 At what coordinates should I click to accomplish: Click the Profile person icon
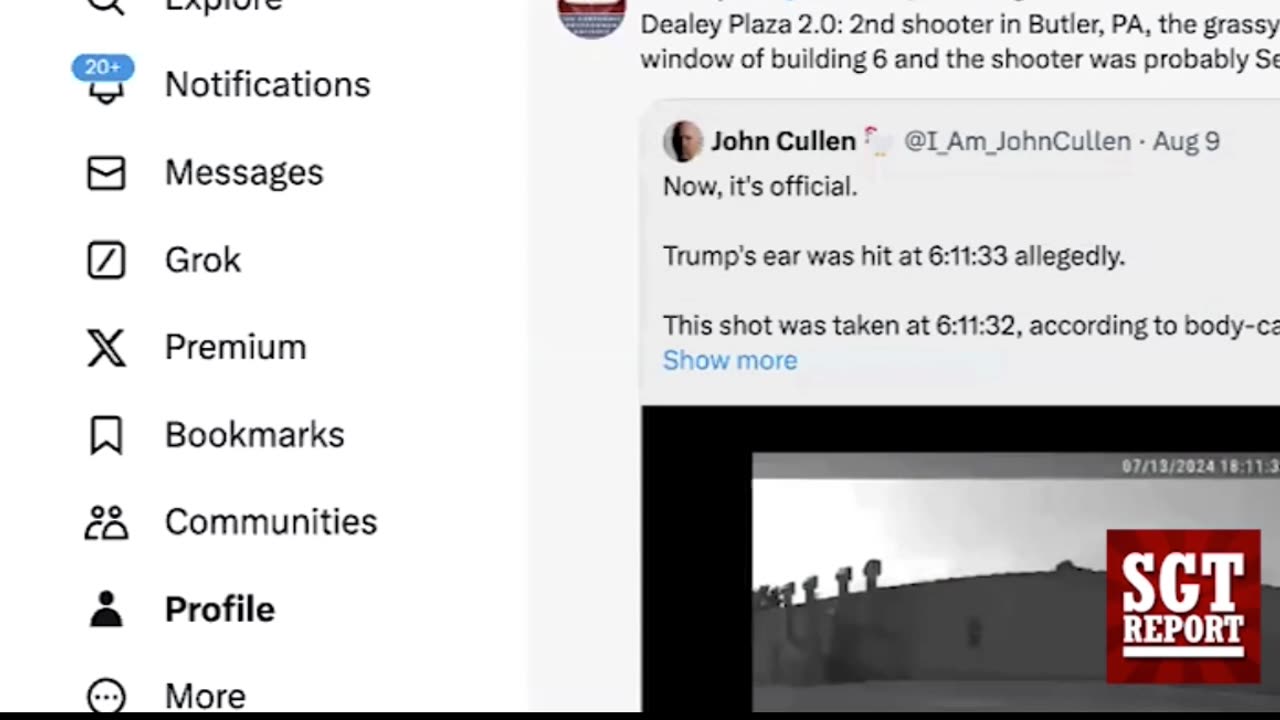tap(106, 609)
